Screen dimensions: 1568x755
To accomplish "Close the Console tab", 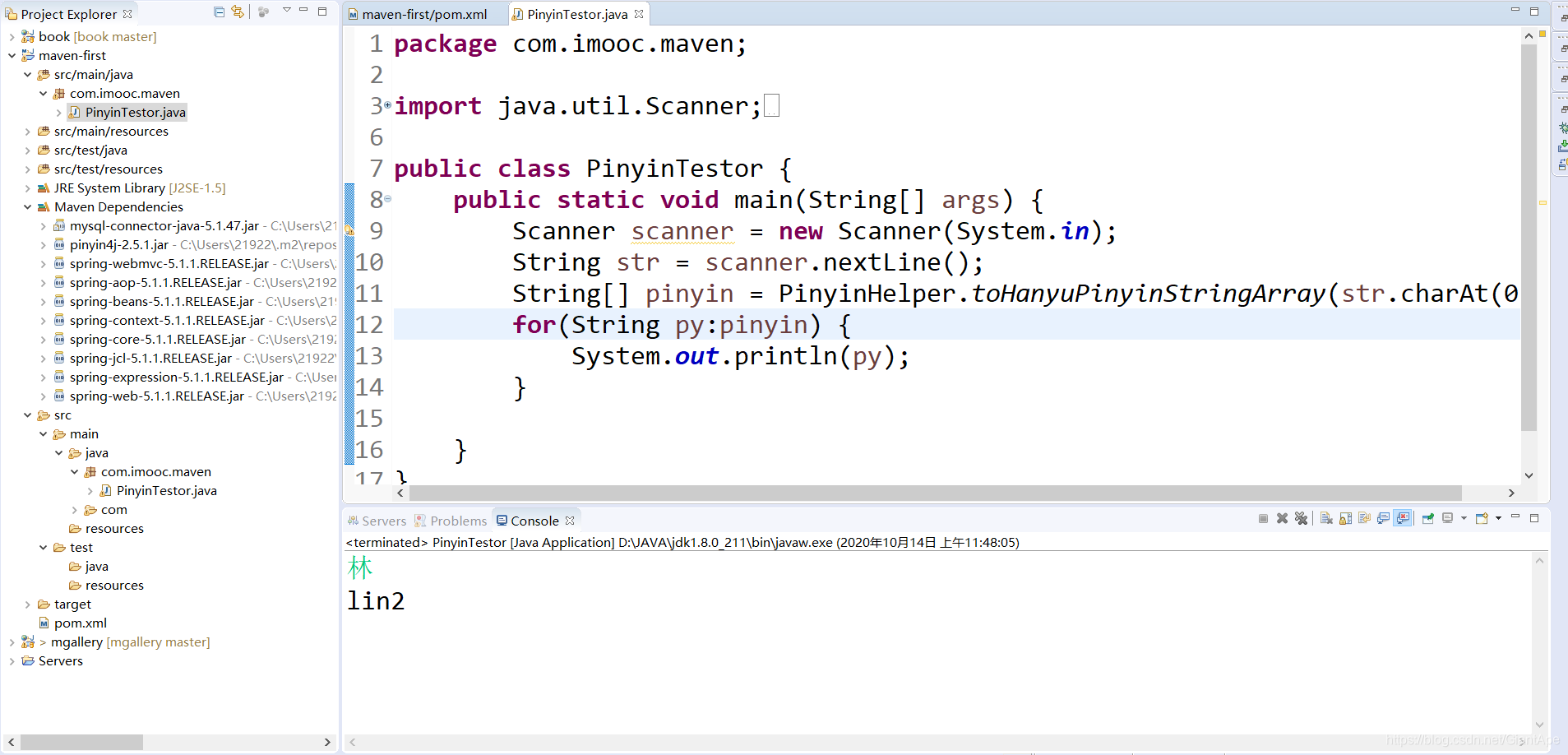I will 570,521.
